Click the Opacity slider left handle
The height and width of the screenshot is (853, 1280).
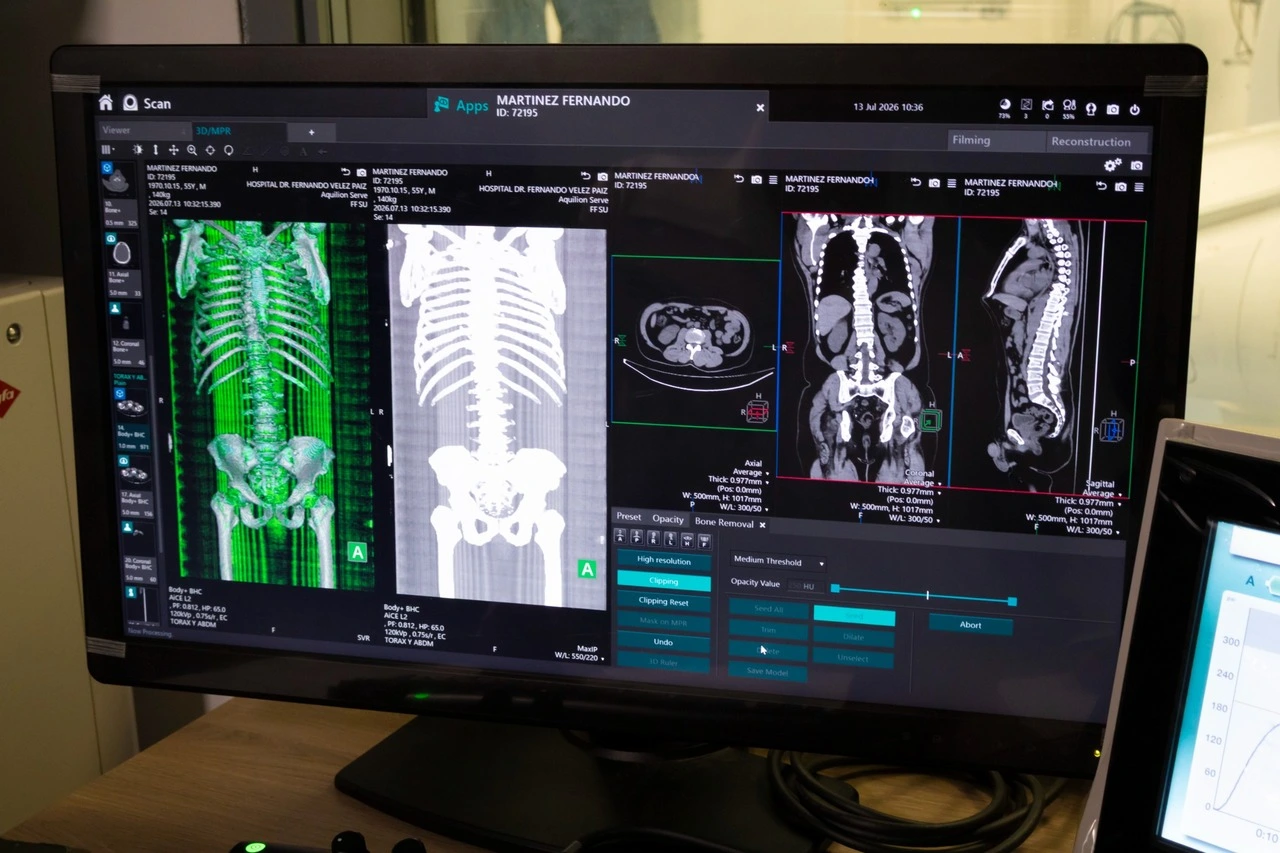835,588
